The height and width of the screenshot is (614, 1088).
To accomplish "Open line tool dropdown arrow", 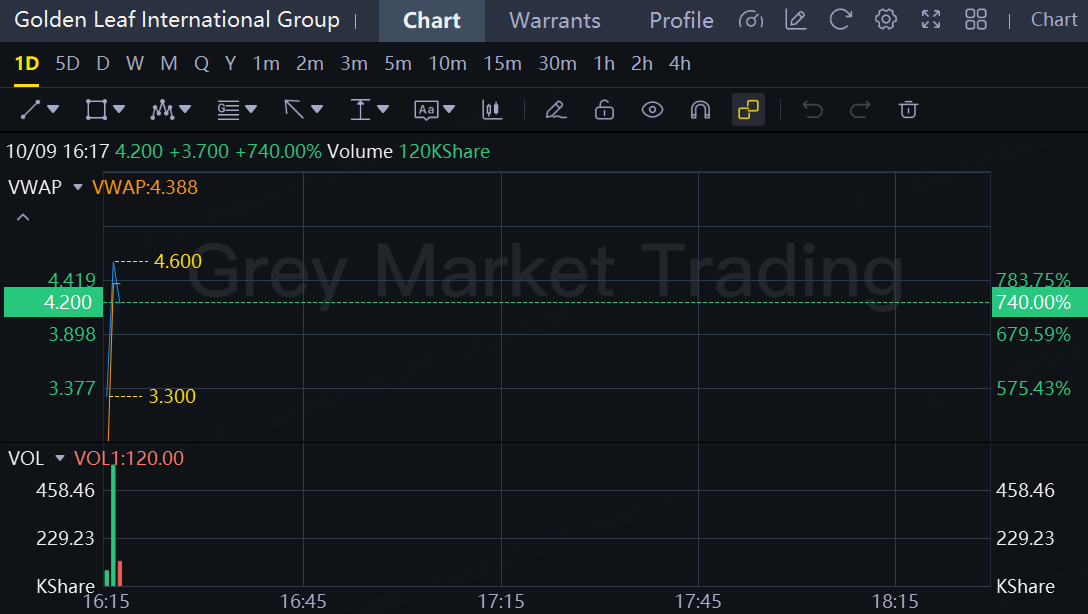I will 53,110.
